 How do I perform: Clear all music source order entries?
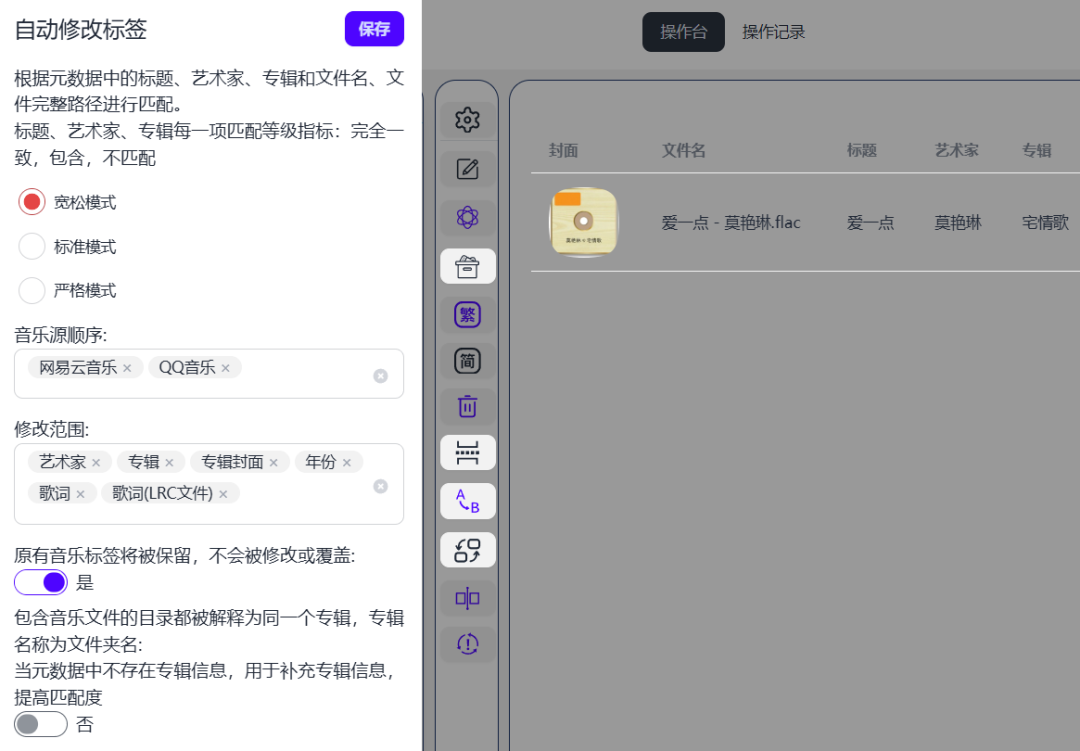click(x=380, y=376)
